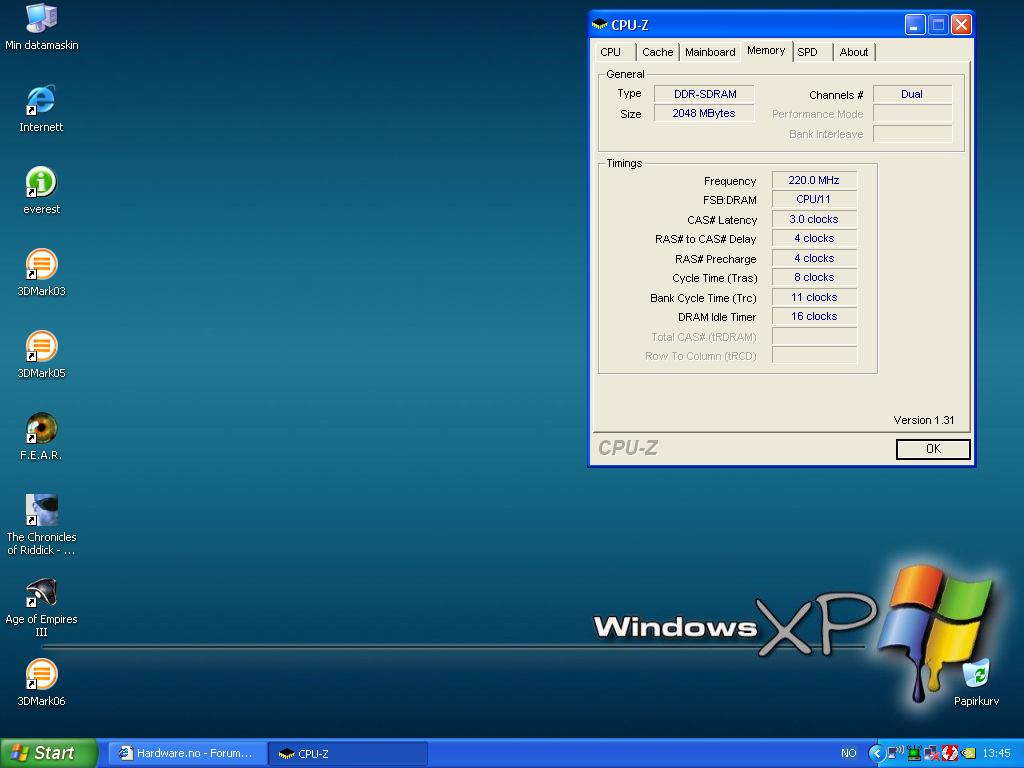The width and height of the screenshot is (1024, 768).
Task: Click the OK button in CPU-Z
Action: click(933, 449)
